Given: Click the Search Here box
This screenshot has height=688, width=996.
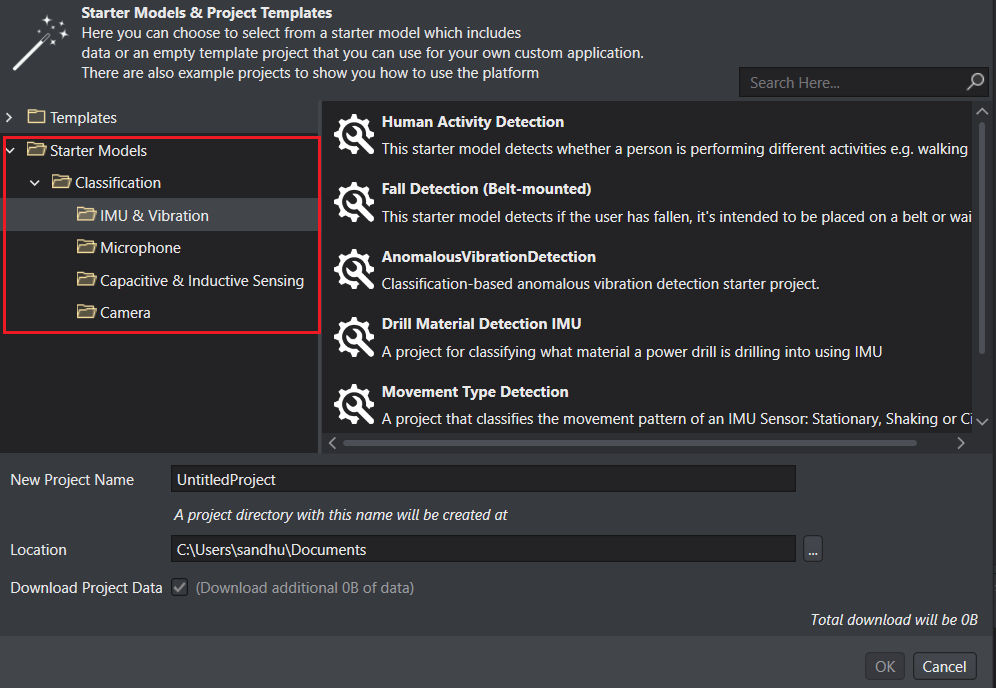Looking at the screenshot, I should pos(851,83).
